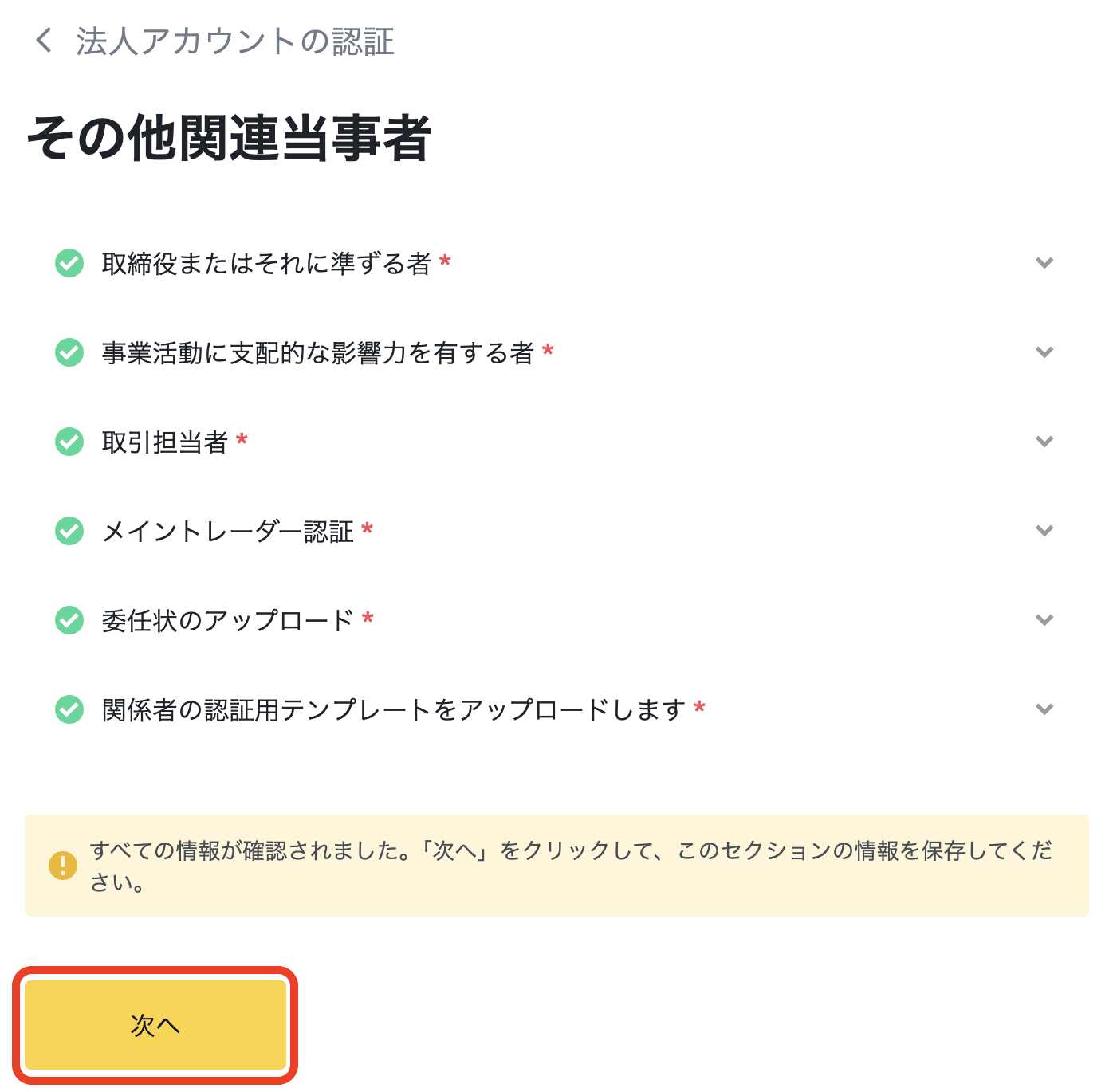
Task: Click the yellow progress notice banner
Action: click(556, 865)
